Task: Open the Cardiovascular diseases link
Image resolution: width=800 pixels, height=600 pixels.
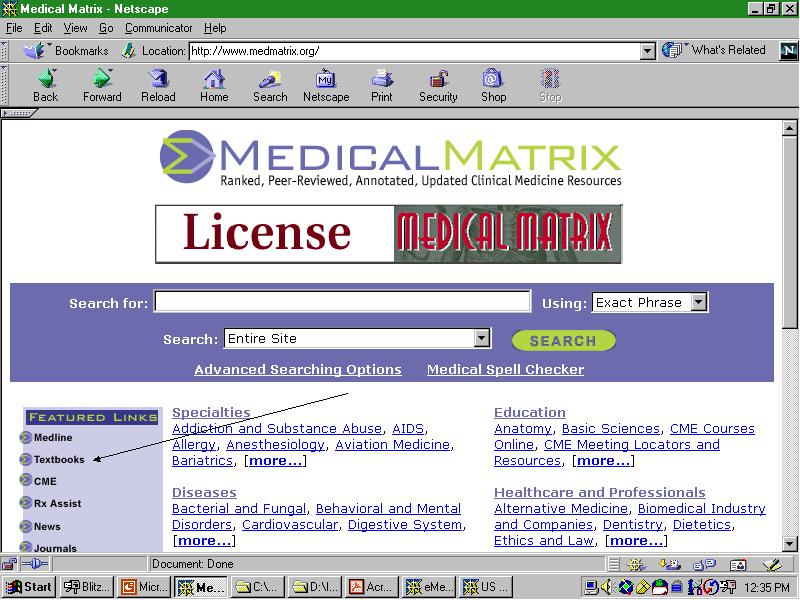Action: coord(290,524)
